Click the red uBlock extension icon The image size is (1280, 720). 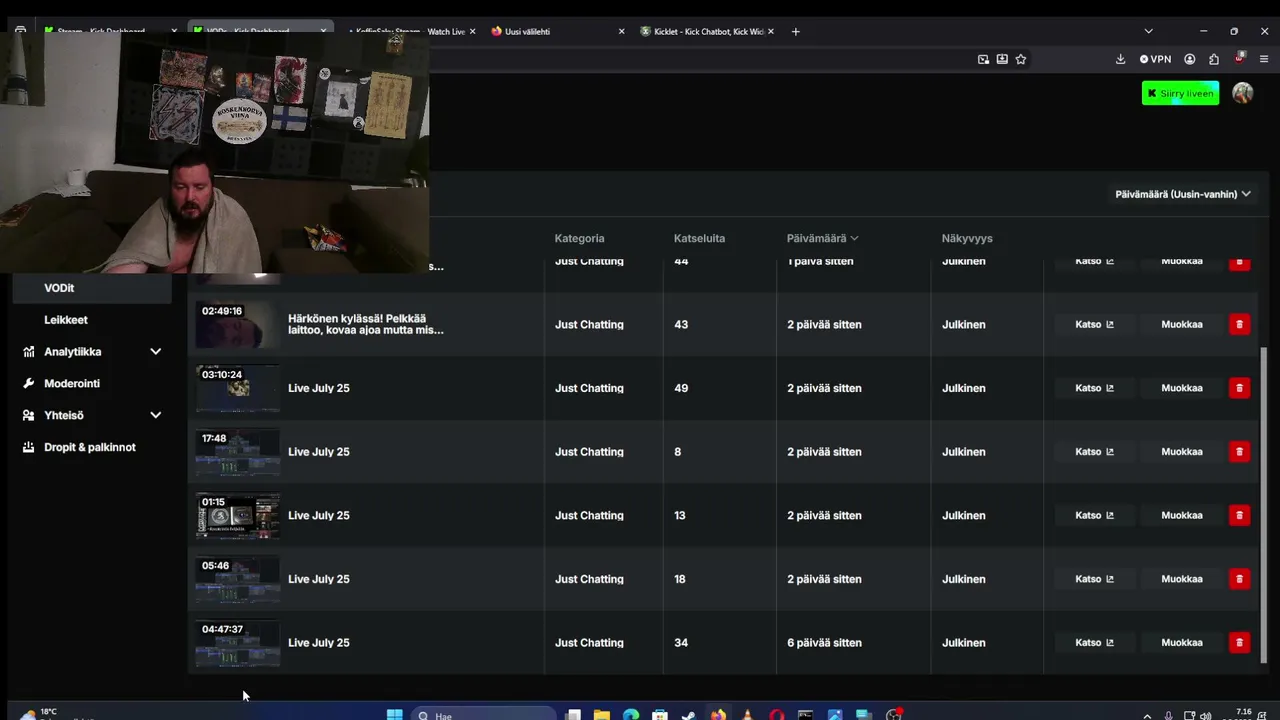coord(1240,58)
